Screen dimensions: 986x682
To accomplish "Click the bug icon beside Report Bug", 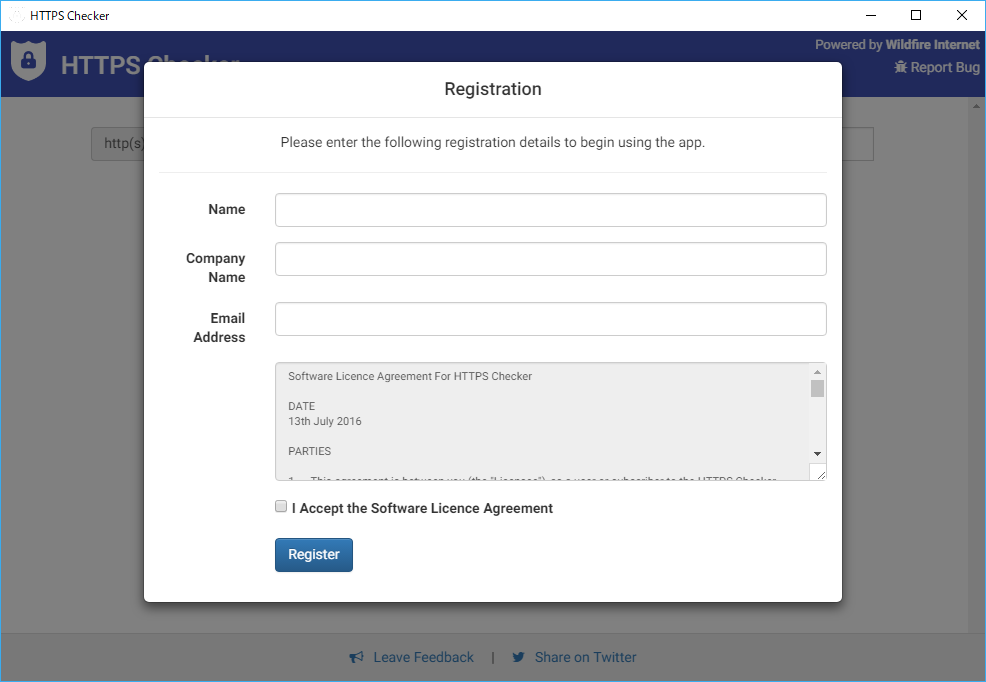I will click(x=900, y=67).
